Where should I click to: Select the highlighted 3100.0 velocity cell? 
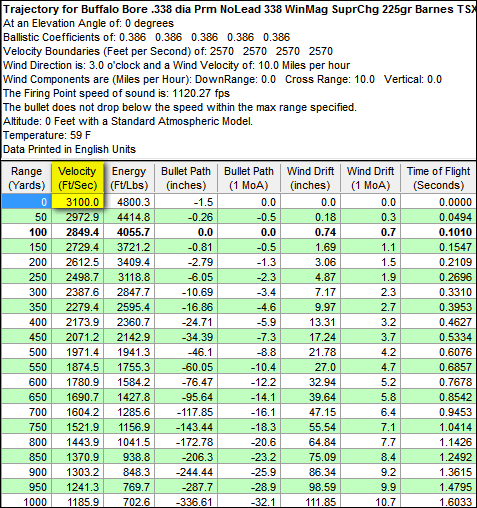pos(78,202)
